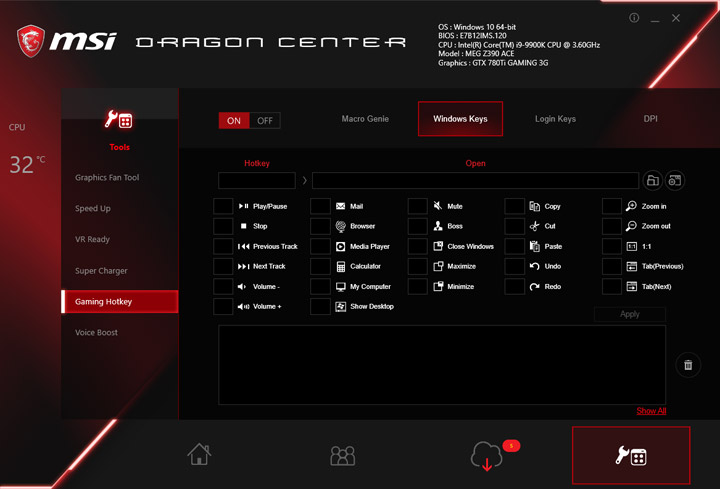Click the Open path input field
Viewport: 720px width, 489px height.
point(475,180)
